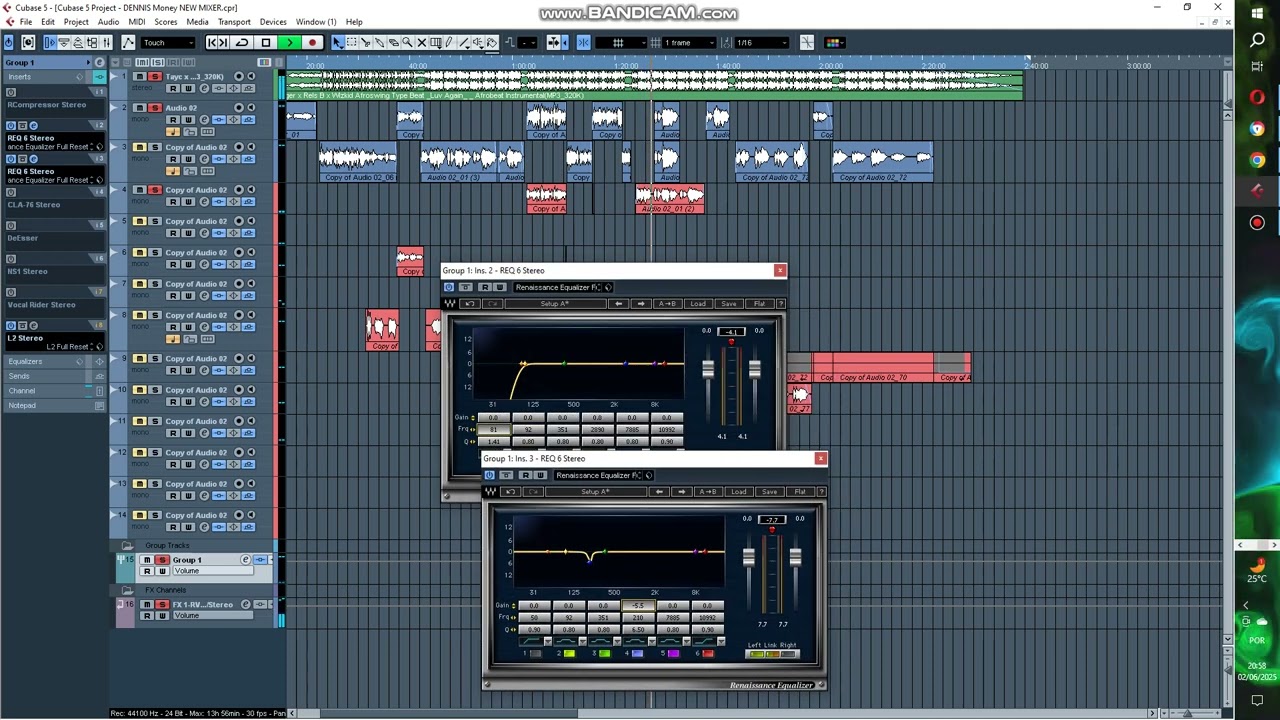Click the -5.5 gain field in Ins. 3
The image size is (1280, 720).
[638, 606]
